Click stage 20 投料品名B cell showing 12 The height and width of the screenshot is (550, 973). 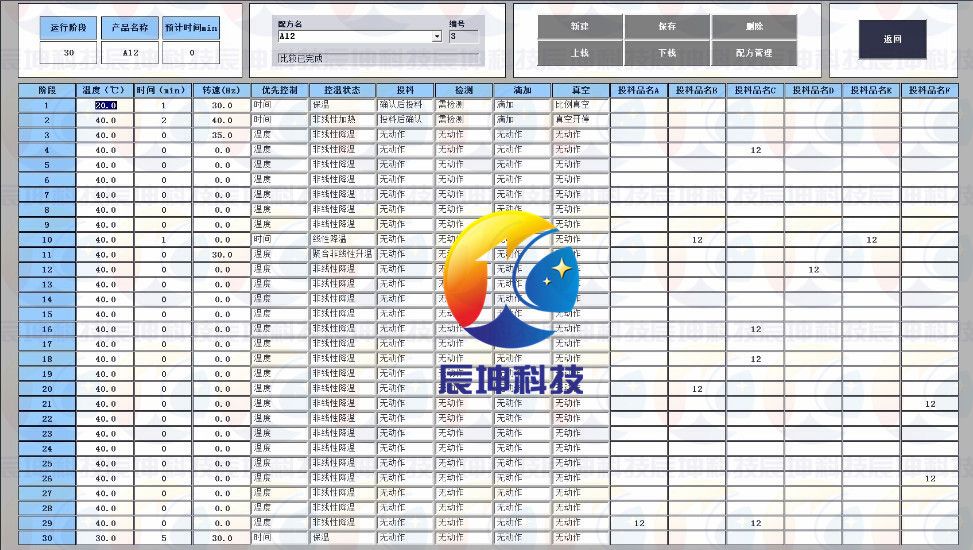(697, 389)
